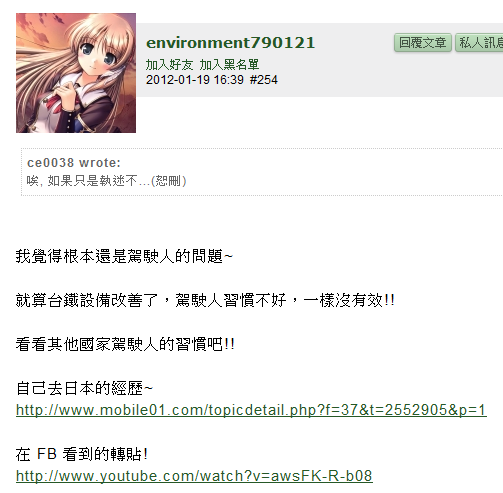Click the (恕刪) marker in the quote
The height and width of the screenshot is (493, 503).
(x=169, y=181)
